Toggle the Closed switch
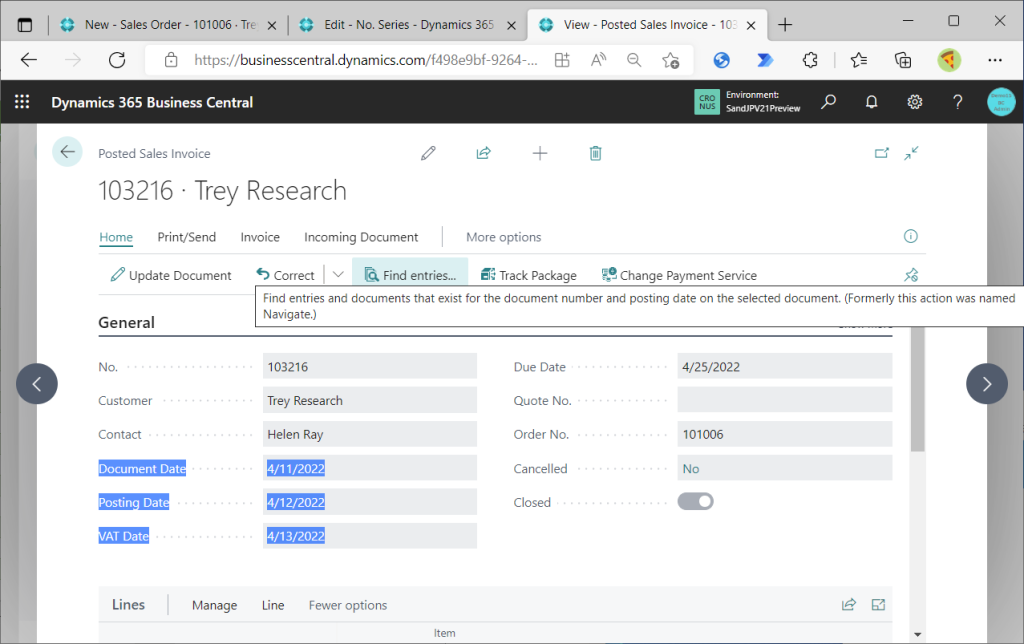1024x644 pixels. (695, 502)
